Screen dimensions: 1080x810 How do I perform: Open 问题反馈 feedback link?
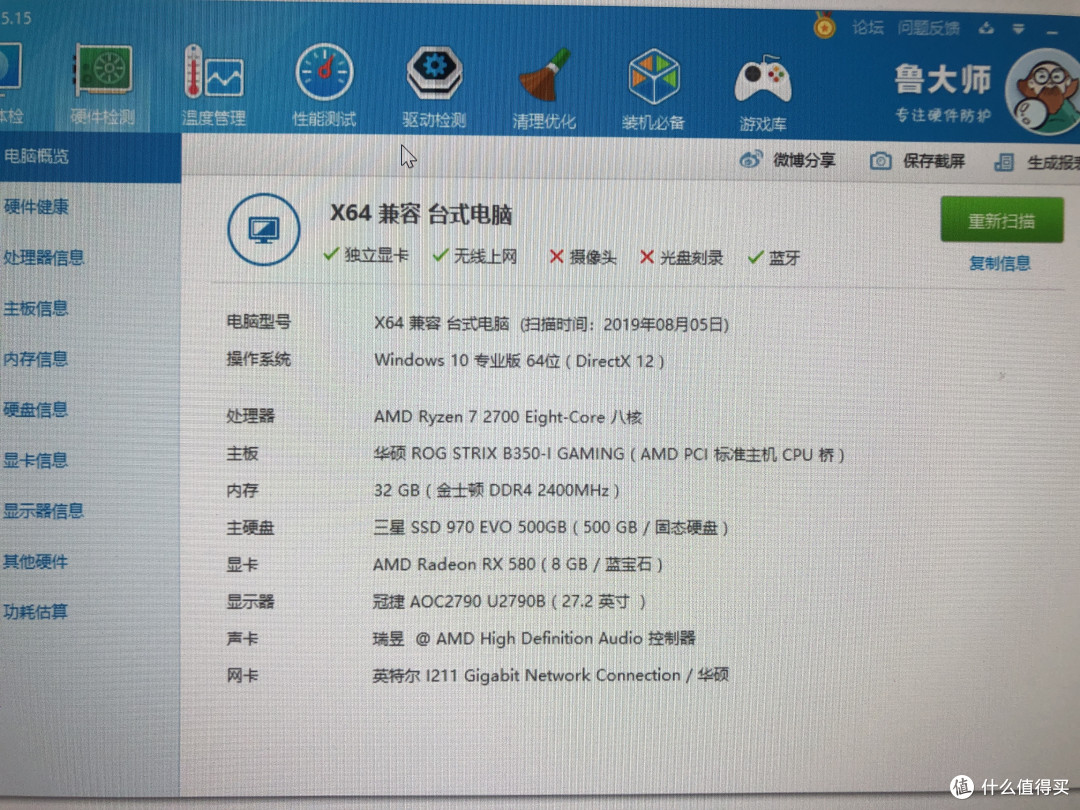[928, 28]
